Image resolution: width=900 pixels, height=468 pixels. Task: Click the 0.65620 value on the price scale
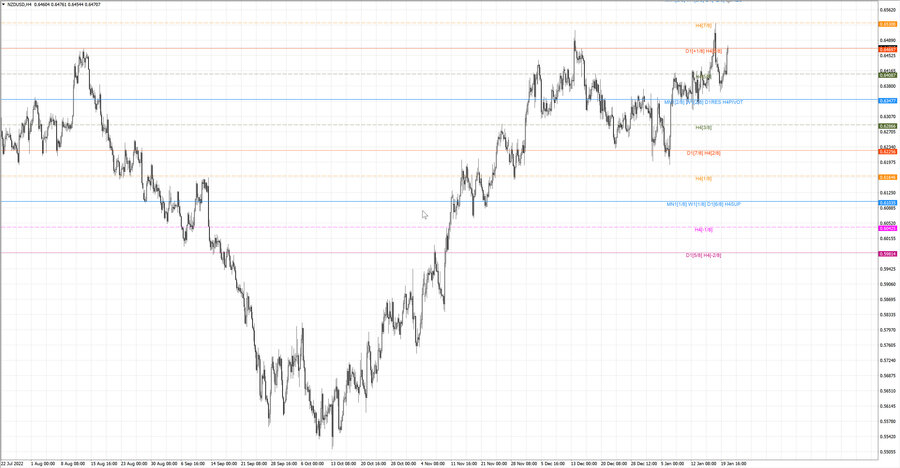pos(888,10)
